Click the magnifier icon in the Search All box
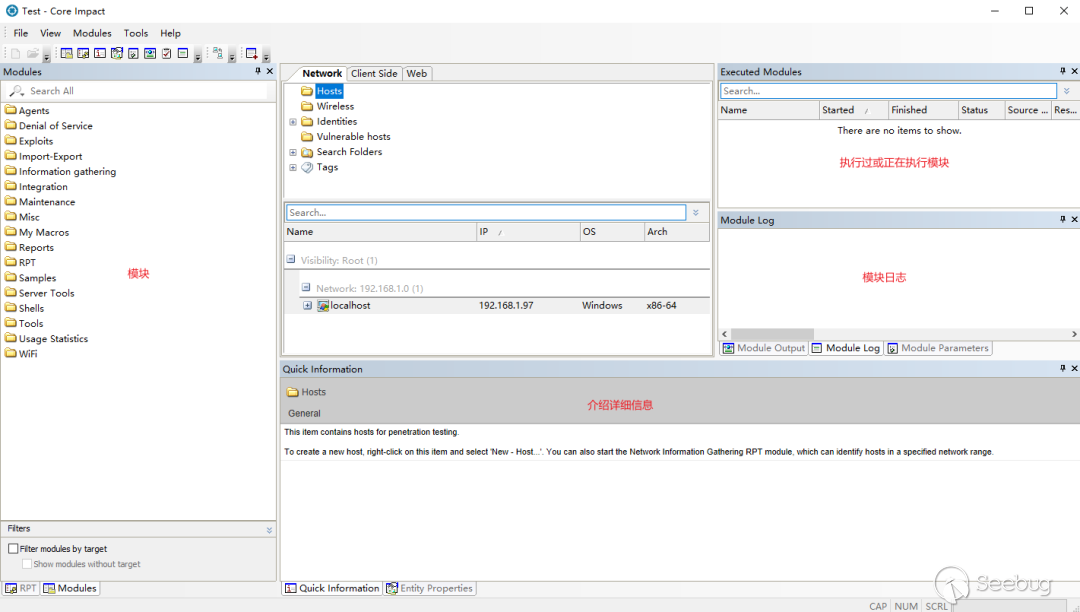 17,91
